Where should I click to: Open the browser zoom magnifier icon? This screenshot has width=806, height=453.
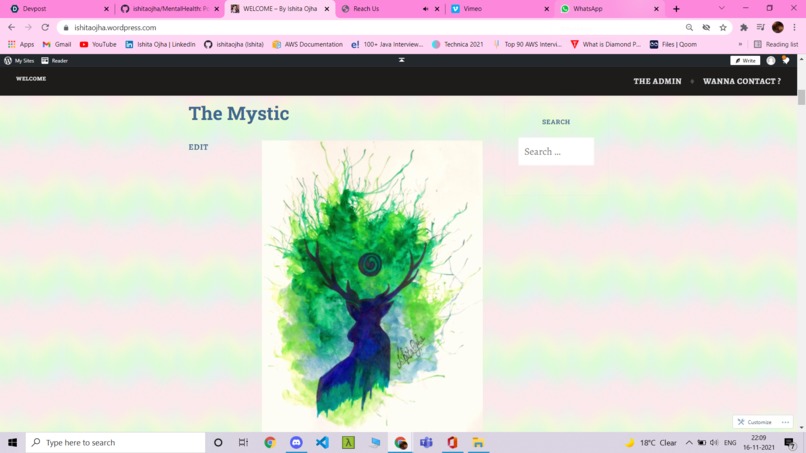point(689,28)
